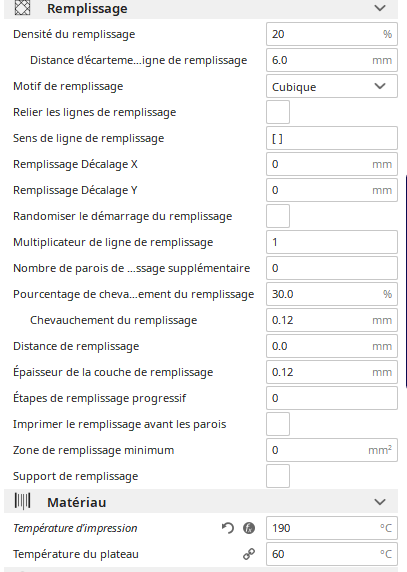Check Imprimer le remplissage avant les parois
The width and height of the screenshot is (407, 572).
coord(278,424)
